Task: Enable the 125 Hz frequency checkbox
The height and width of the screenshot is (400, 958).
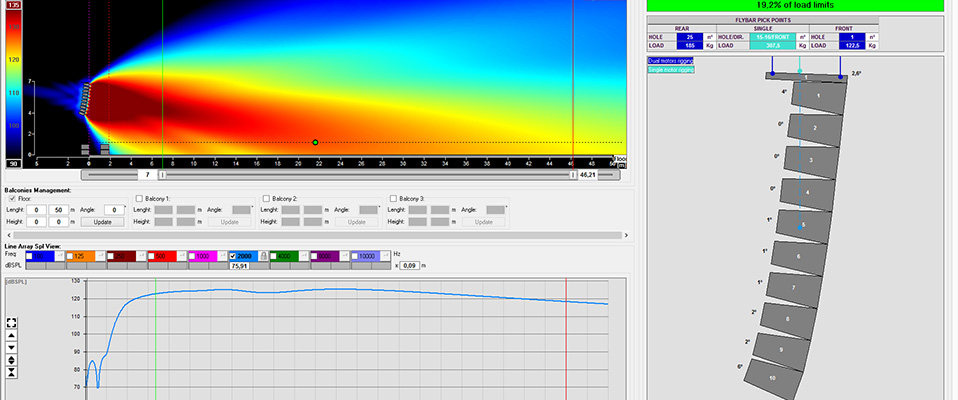Action: click(70, 256)
